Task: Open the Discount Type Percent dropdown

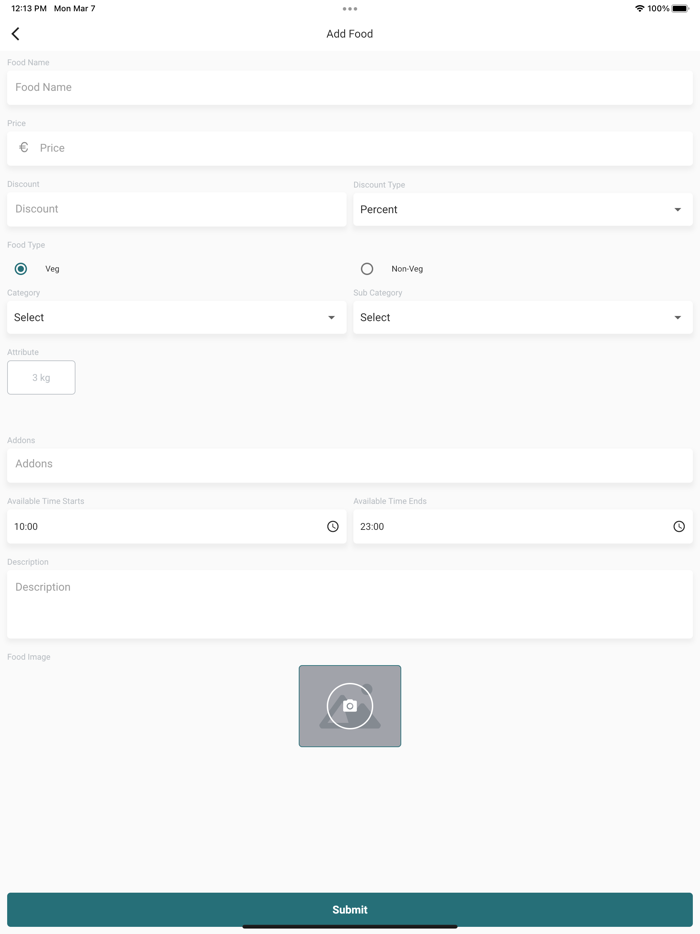Action: point(522,210)
